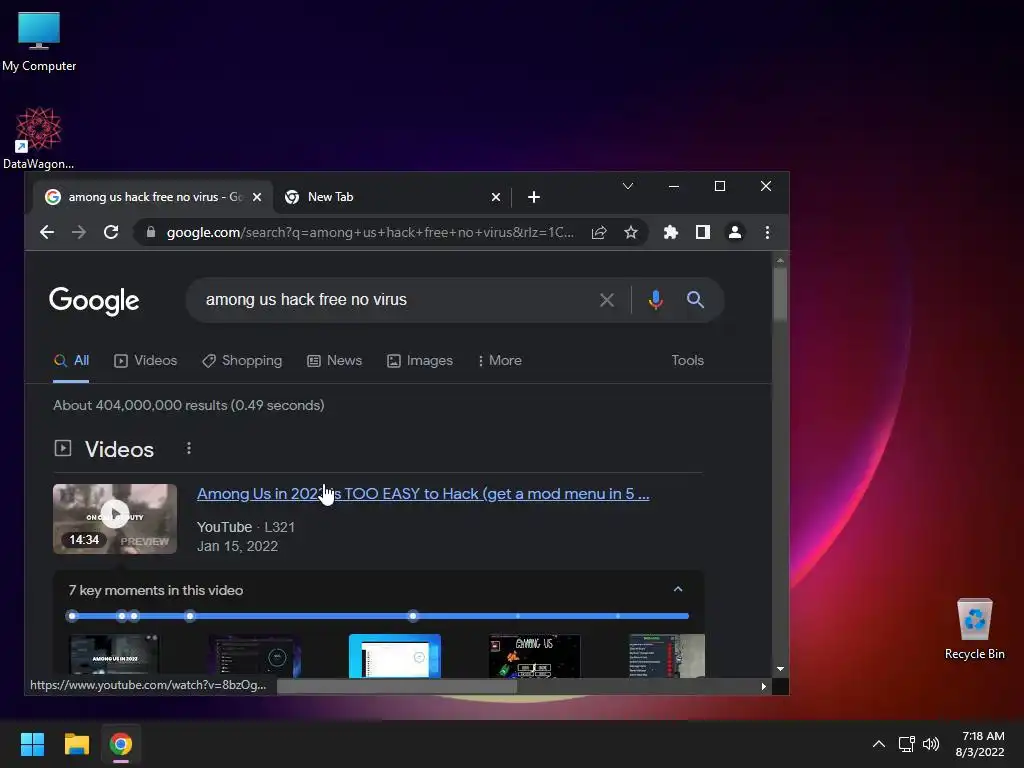Click the horizontal scrollbar thumb
This screenshot has width=1024, height=768.
[396, 686]
